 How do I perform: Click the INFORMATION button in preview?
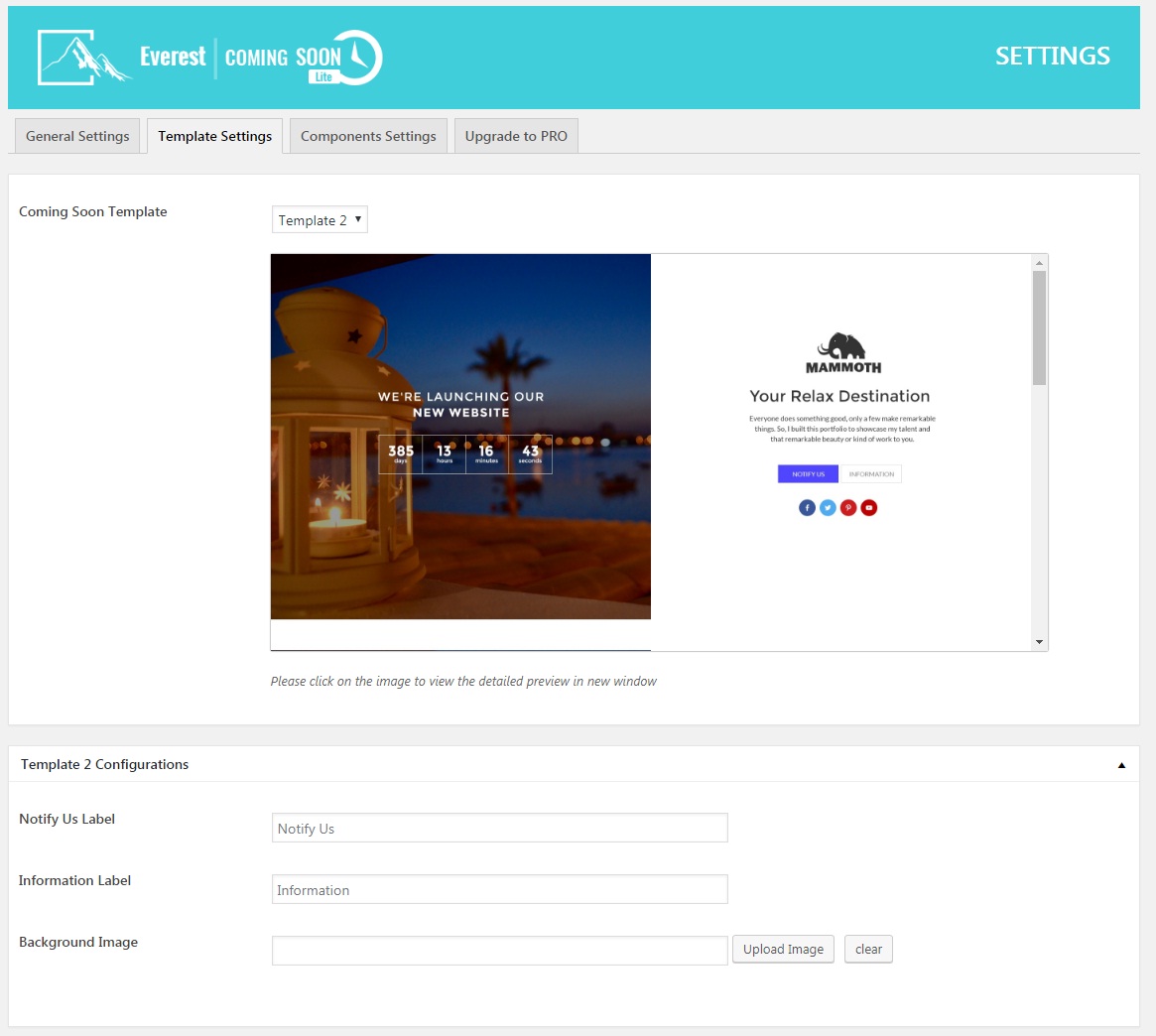coord(870,473)
